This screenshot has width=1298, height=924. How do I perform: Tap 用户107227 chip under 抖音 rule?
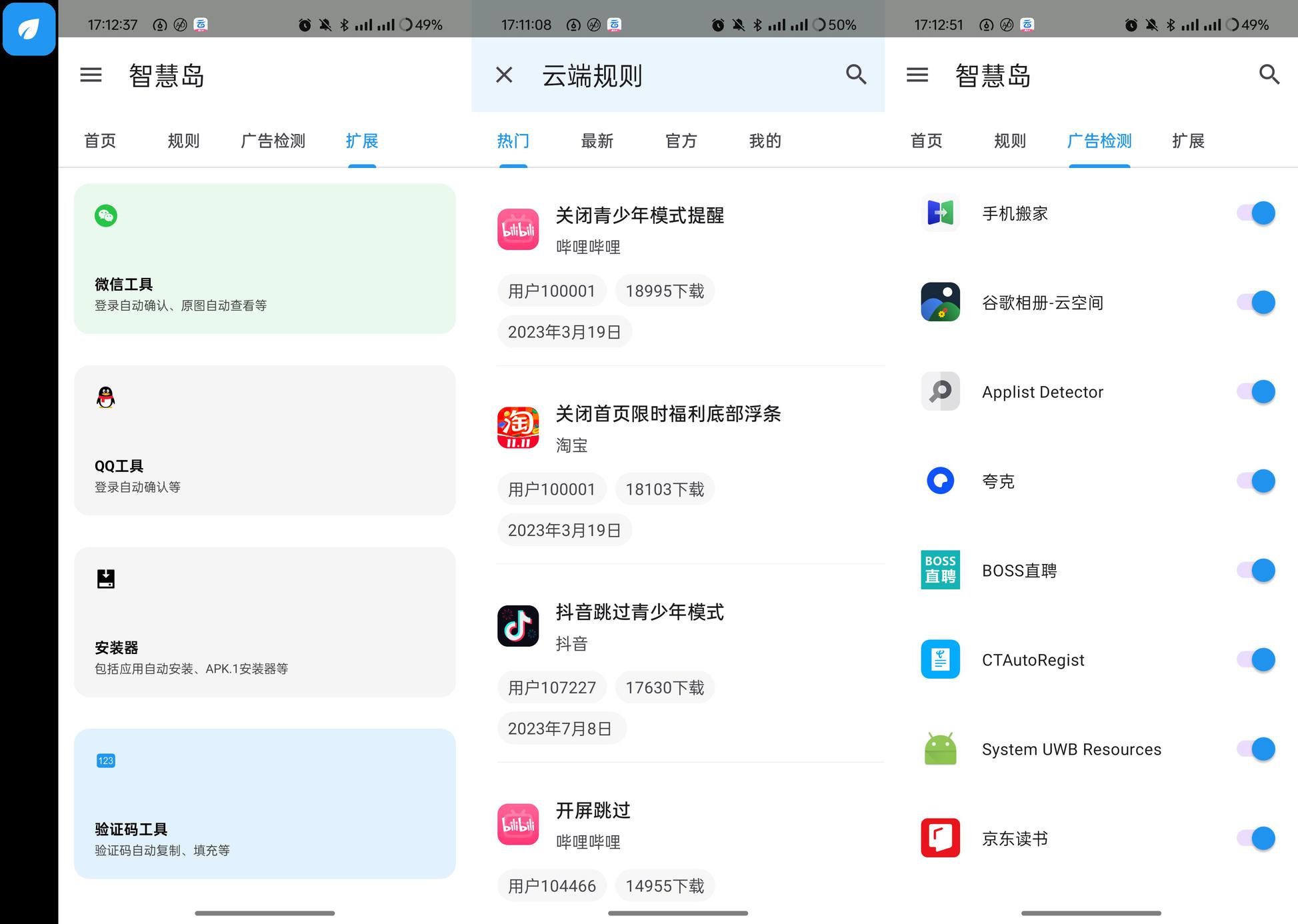click(x=552, y=687)
